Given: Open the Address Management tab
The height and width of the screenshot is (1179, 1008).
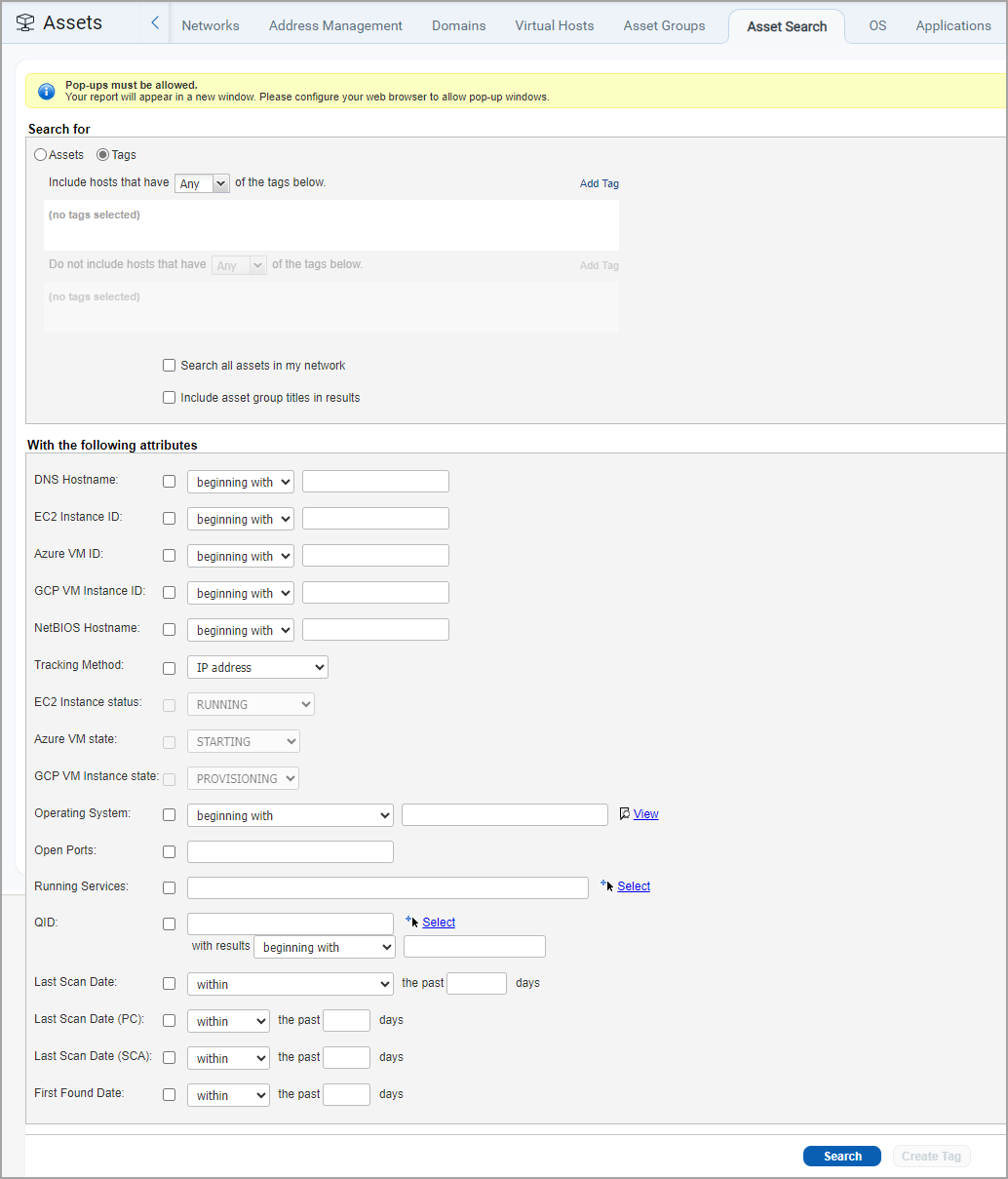Looking at the screenshot, I should [335, 25].
